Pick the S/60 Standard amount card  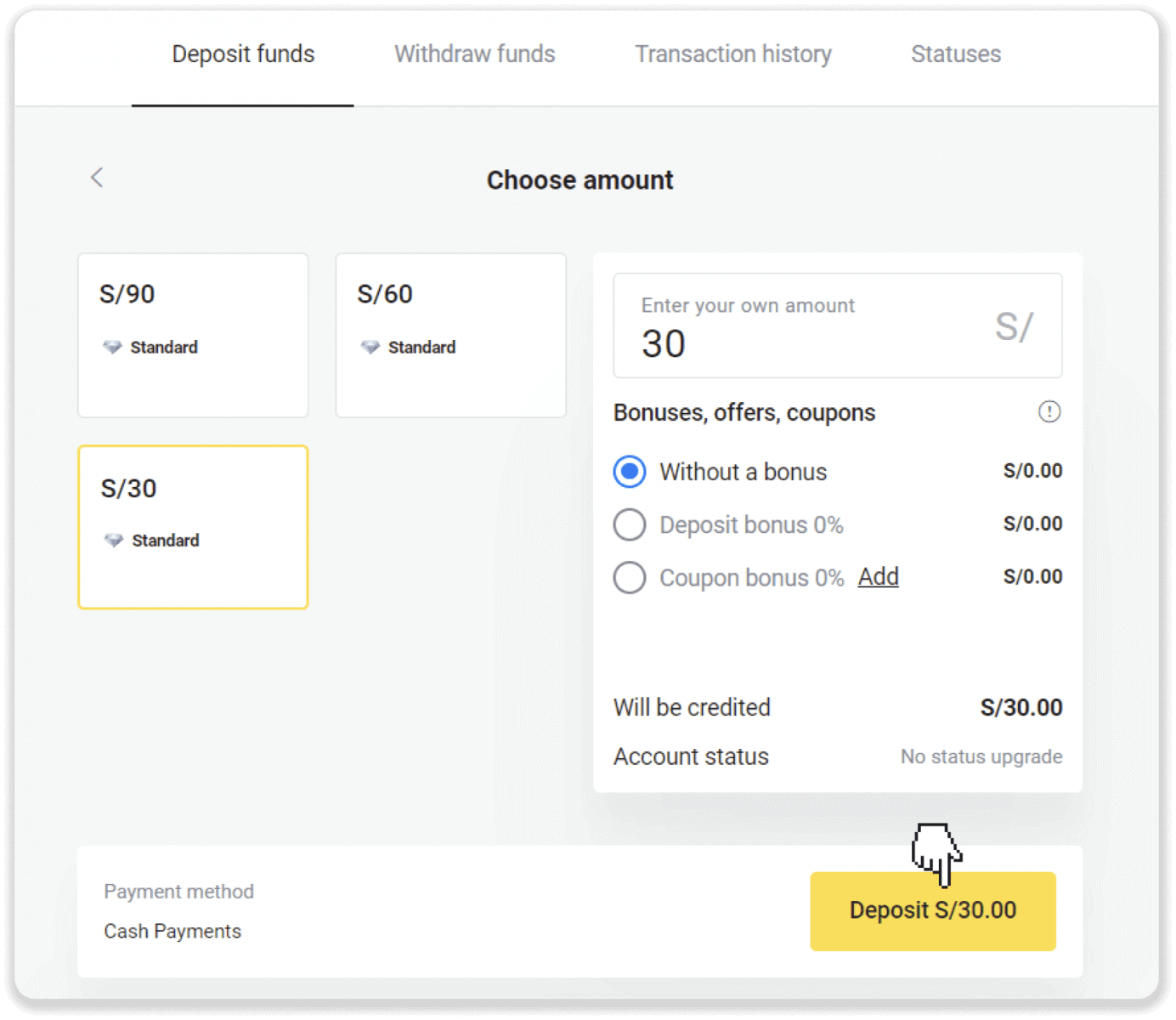pyautogui.click(x=450, y=335)
